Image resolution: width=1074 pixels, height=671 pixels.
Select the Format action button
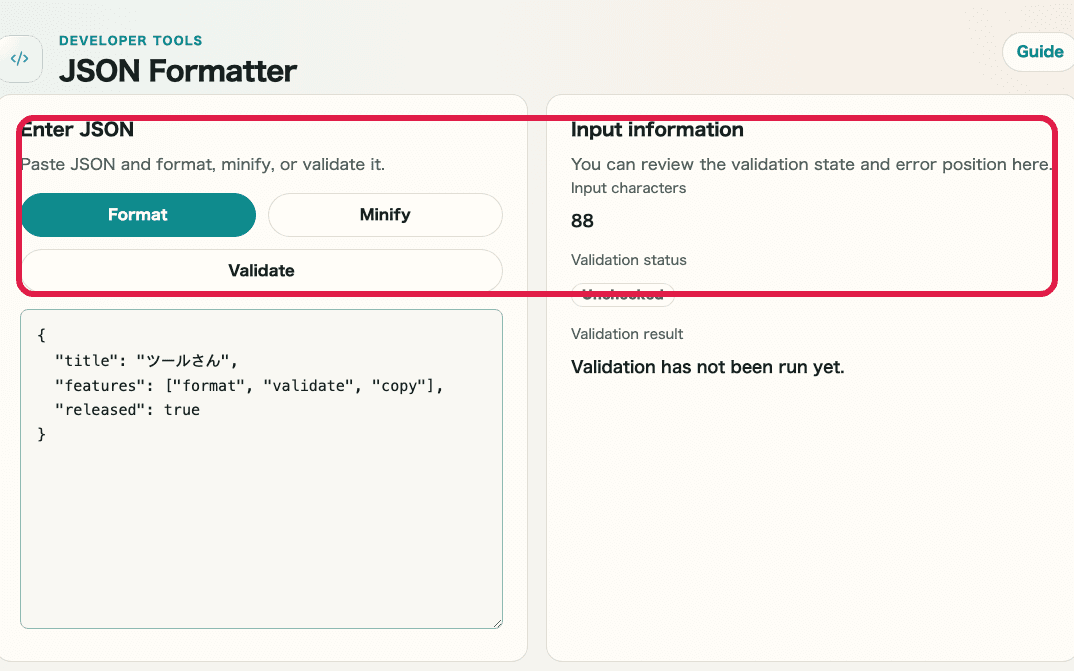[x=137, y=214]
